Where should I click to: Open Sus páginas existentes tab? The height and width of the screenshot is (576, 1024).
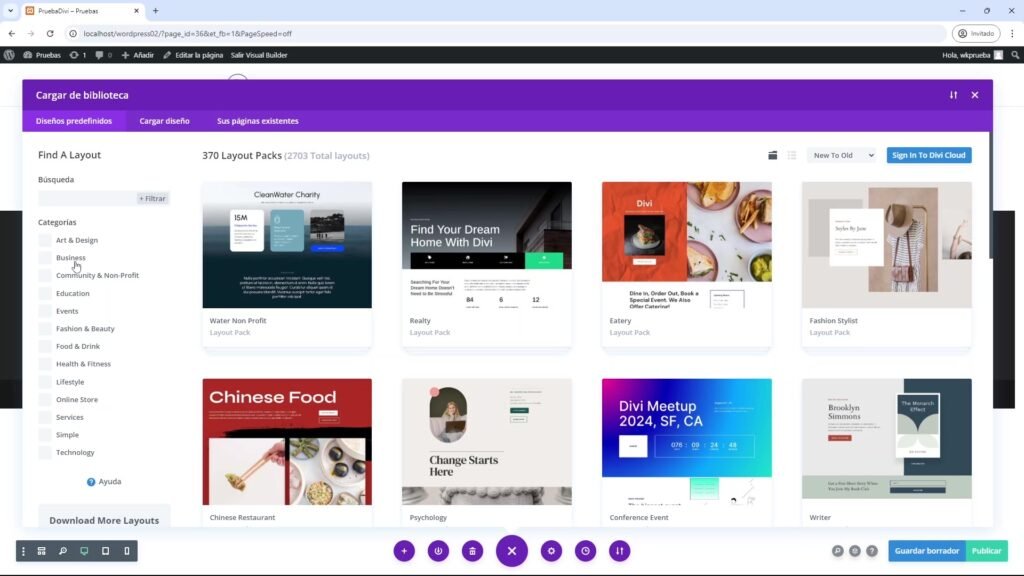click(x=258, y=121)
